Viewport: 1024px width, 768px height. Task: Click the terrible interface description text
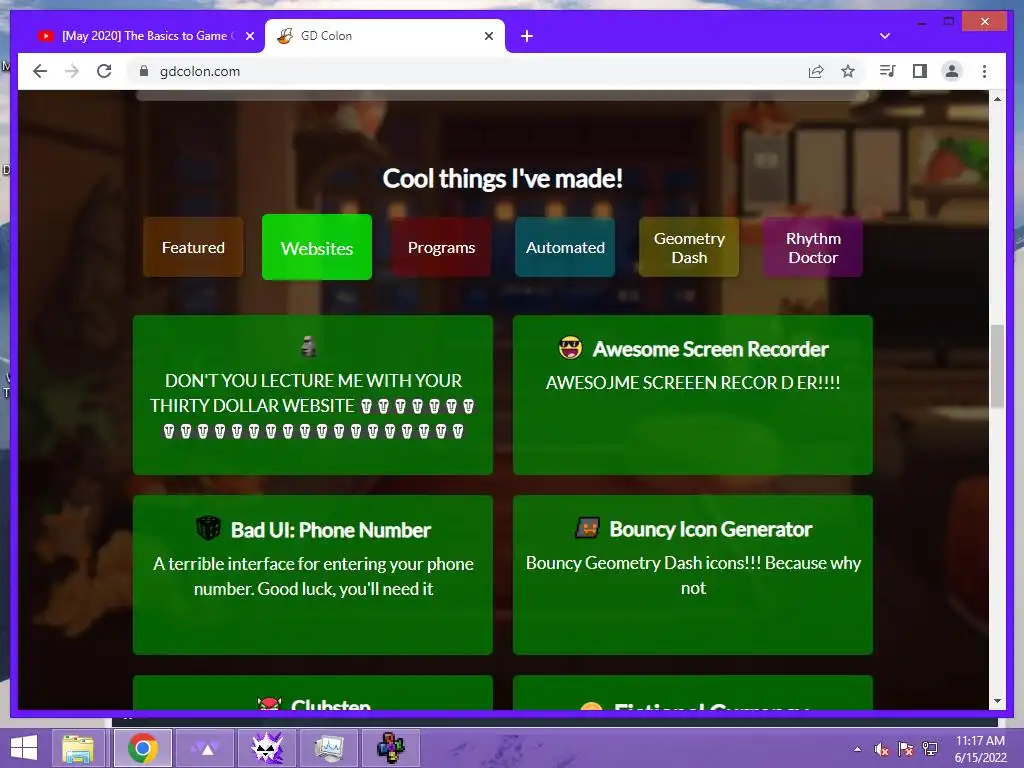(313, 576)
